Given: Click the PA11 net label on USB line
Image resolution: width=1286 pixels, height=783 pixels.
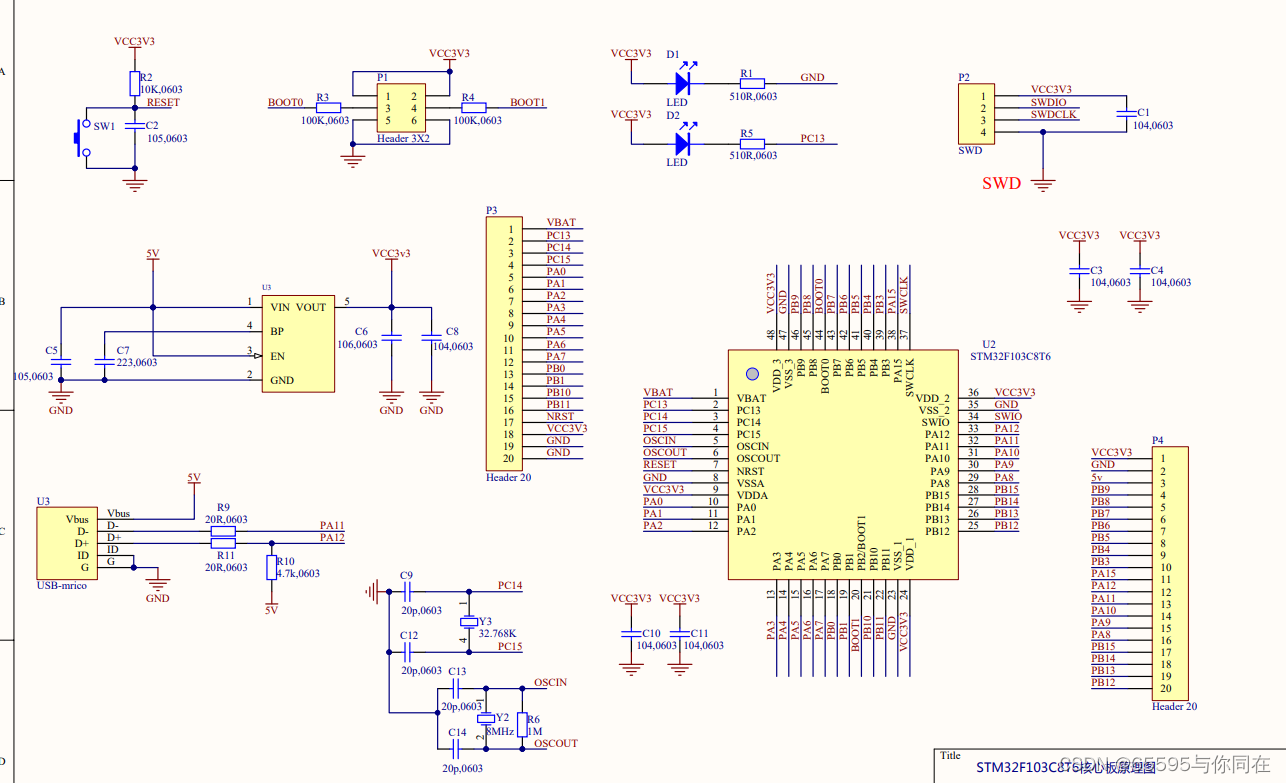Looking at the screenshot, I should (x=332, y=525).
